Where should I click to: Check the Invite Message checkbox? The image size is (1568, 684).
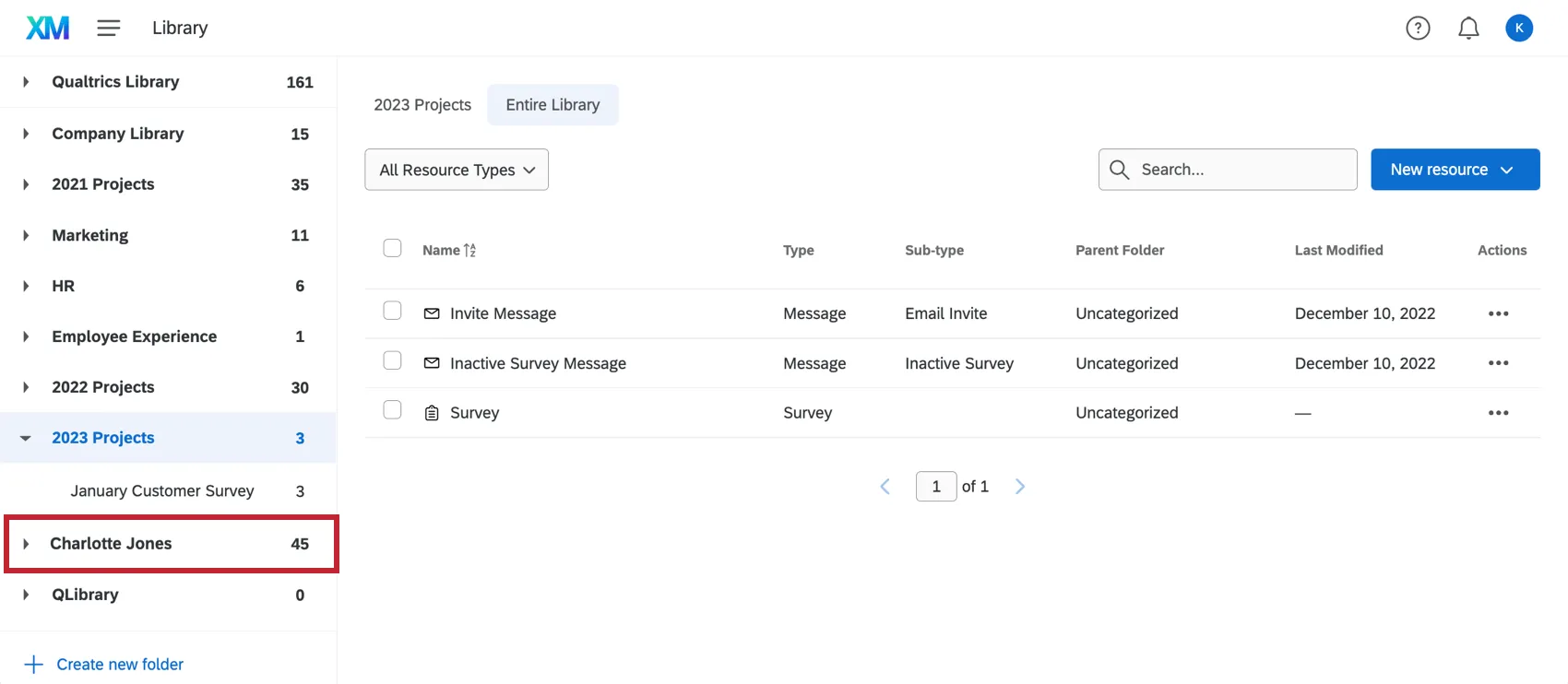coord(392,311)
